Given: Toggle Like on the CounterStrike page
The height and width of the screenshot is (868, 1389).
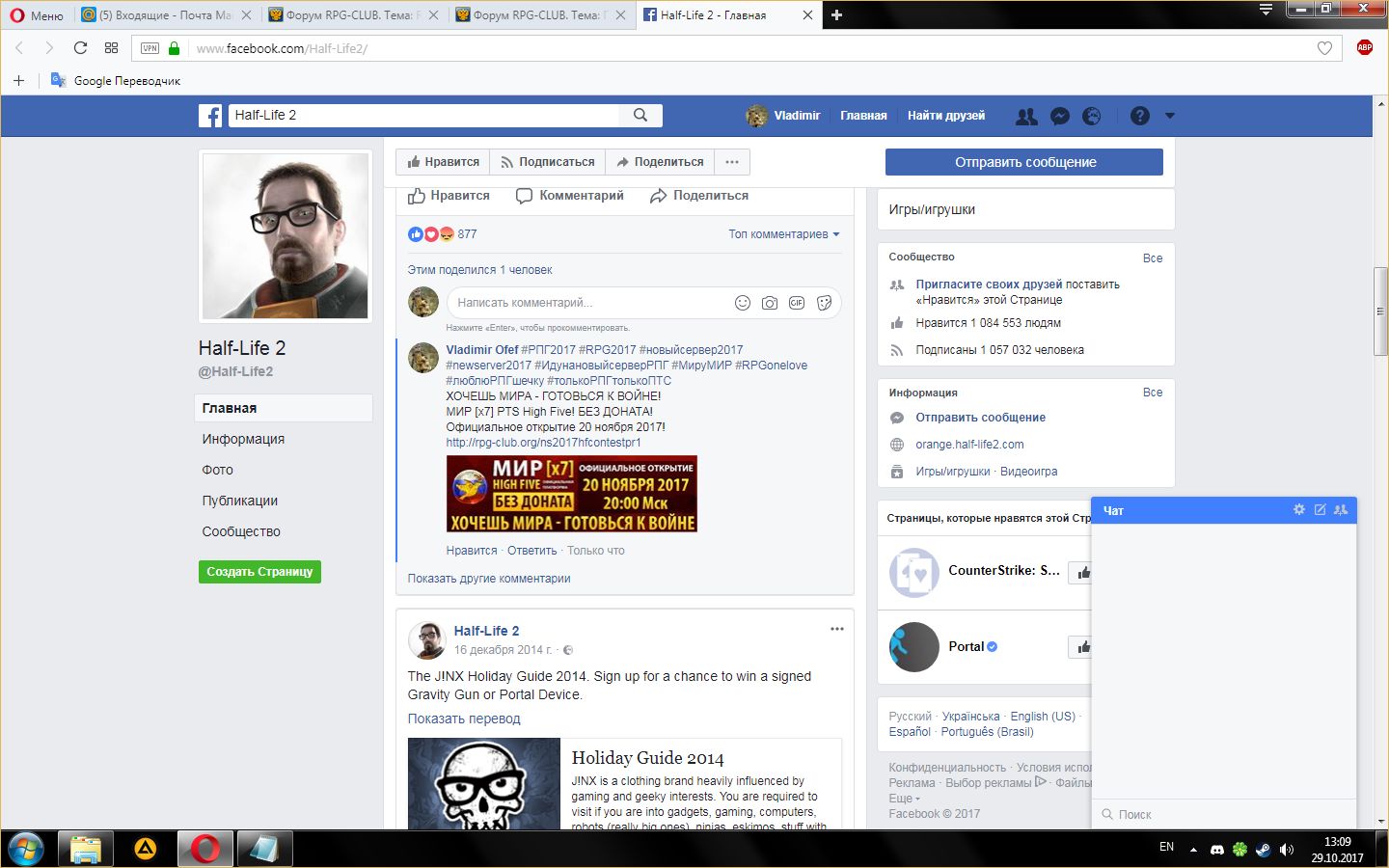Looking at the screenshot, I should click(x=1082, y=573).
